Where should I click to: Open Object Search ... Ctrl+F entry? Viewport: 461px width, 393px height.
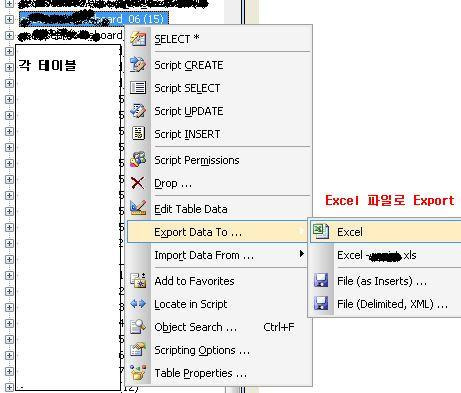(x=218, y=327)
